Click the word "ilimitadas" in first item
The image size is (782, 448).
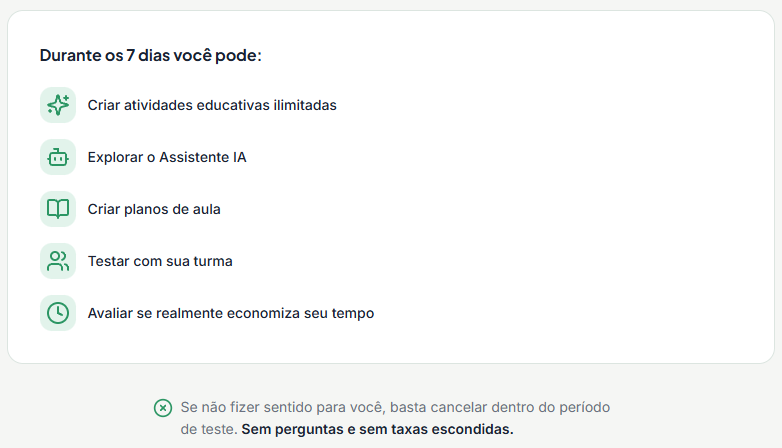click(x=304, y=105)
